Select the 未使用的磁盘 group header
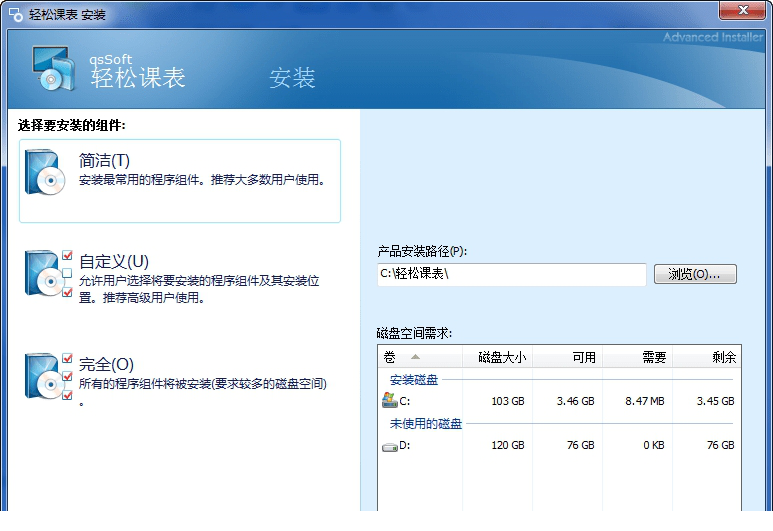The width and height of the screenshot is (773, 531). coord(425,424)
